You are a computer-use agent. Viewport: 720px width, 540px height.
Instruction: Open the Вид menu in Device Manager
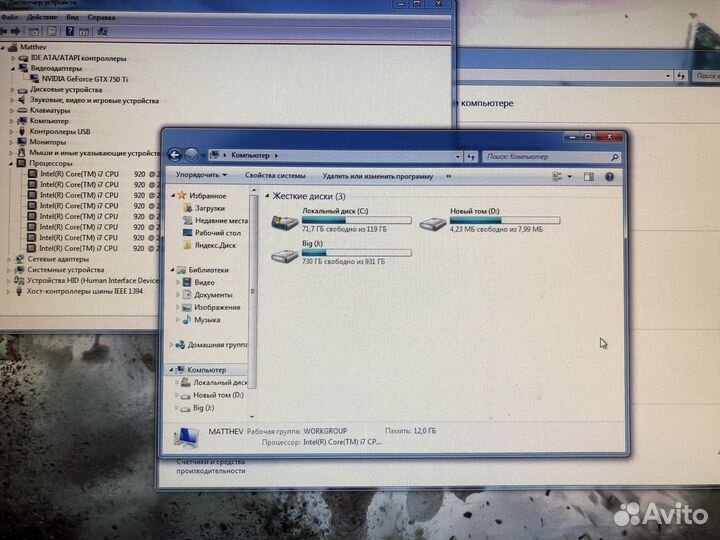72,17
